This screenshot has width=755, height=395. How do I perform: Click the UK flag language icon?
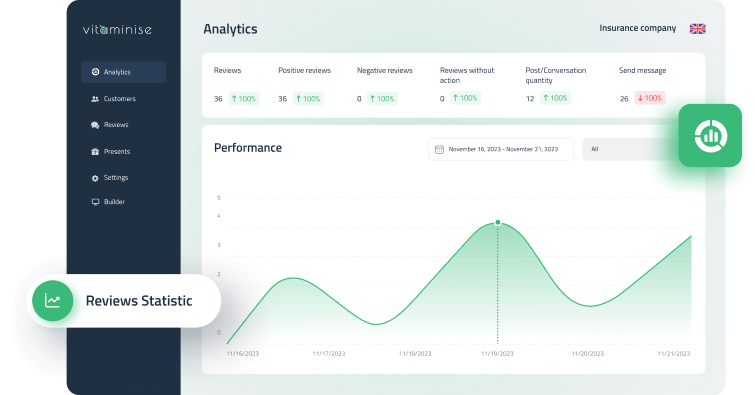pyautogui.click(x=697, y=29)
